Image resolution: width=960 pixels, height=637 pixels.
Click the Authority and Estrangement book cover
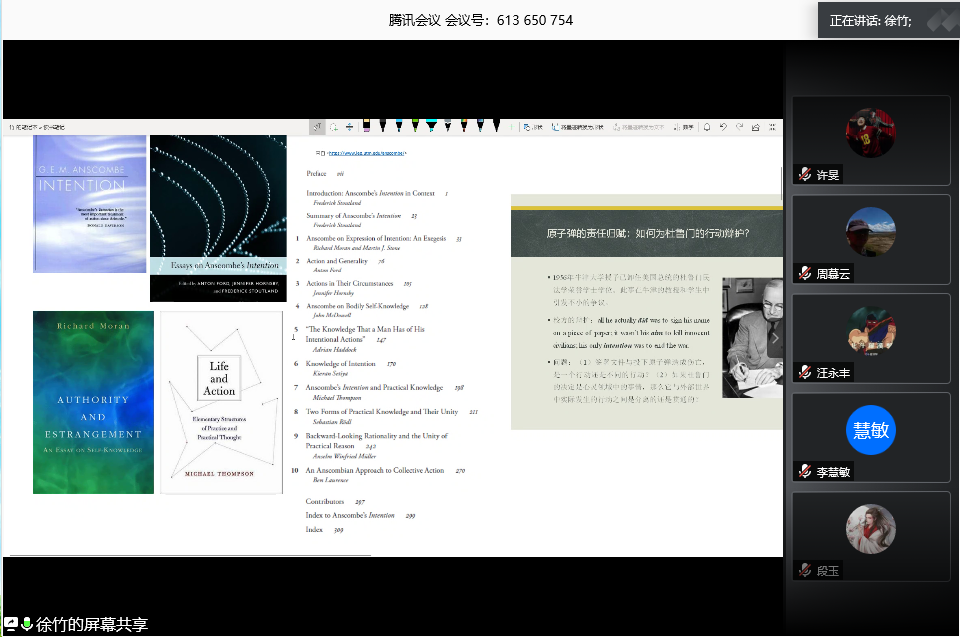click(x=93, y=402)
